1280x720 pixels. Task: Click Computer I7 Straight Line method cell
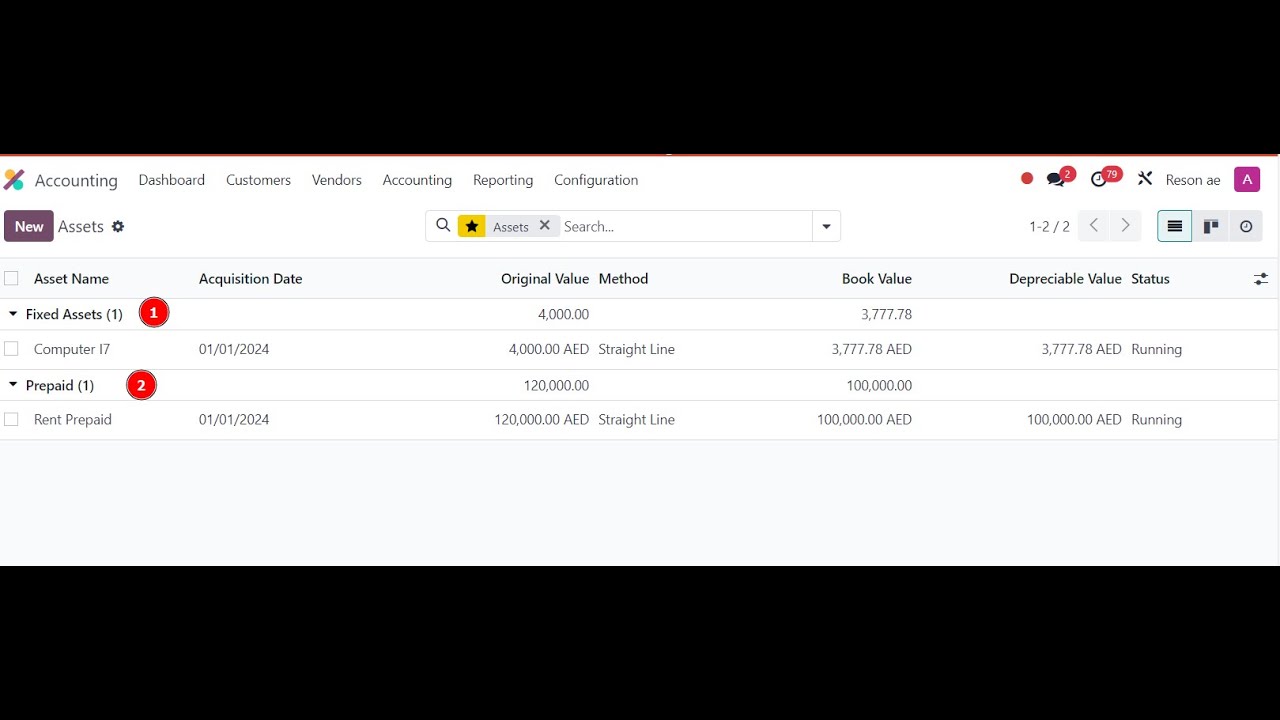[636, 349]
